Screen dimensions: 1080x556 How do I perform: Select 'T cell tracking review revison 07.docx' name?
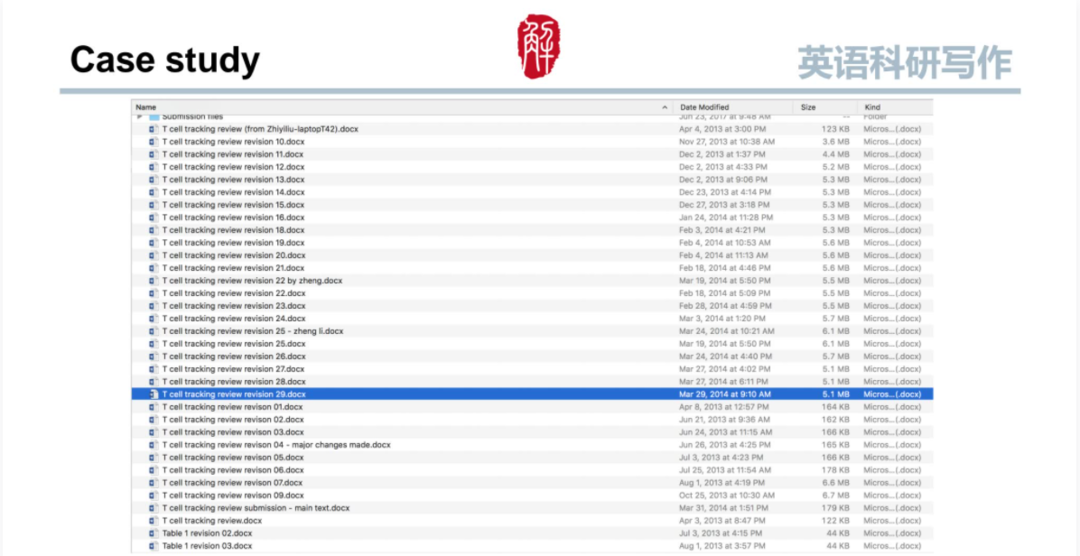point(232,483)
